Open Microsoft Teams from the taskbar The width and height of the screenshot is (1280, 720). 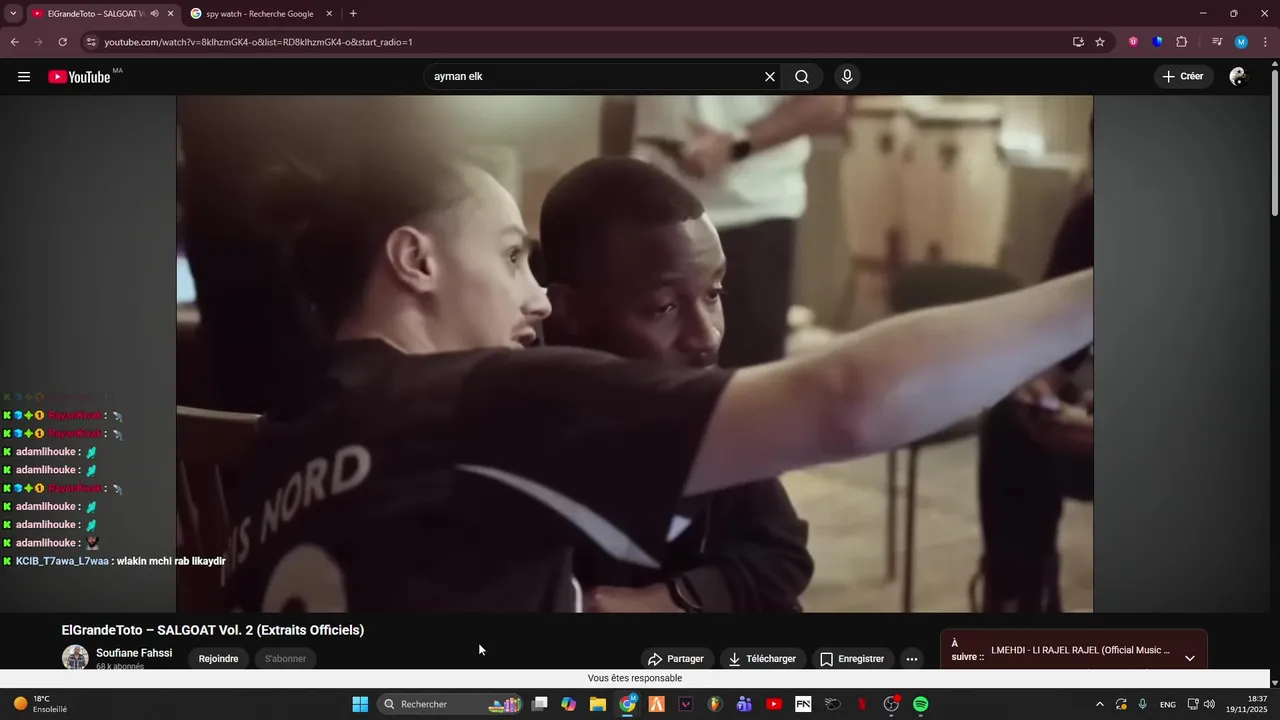[744, 704]
